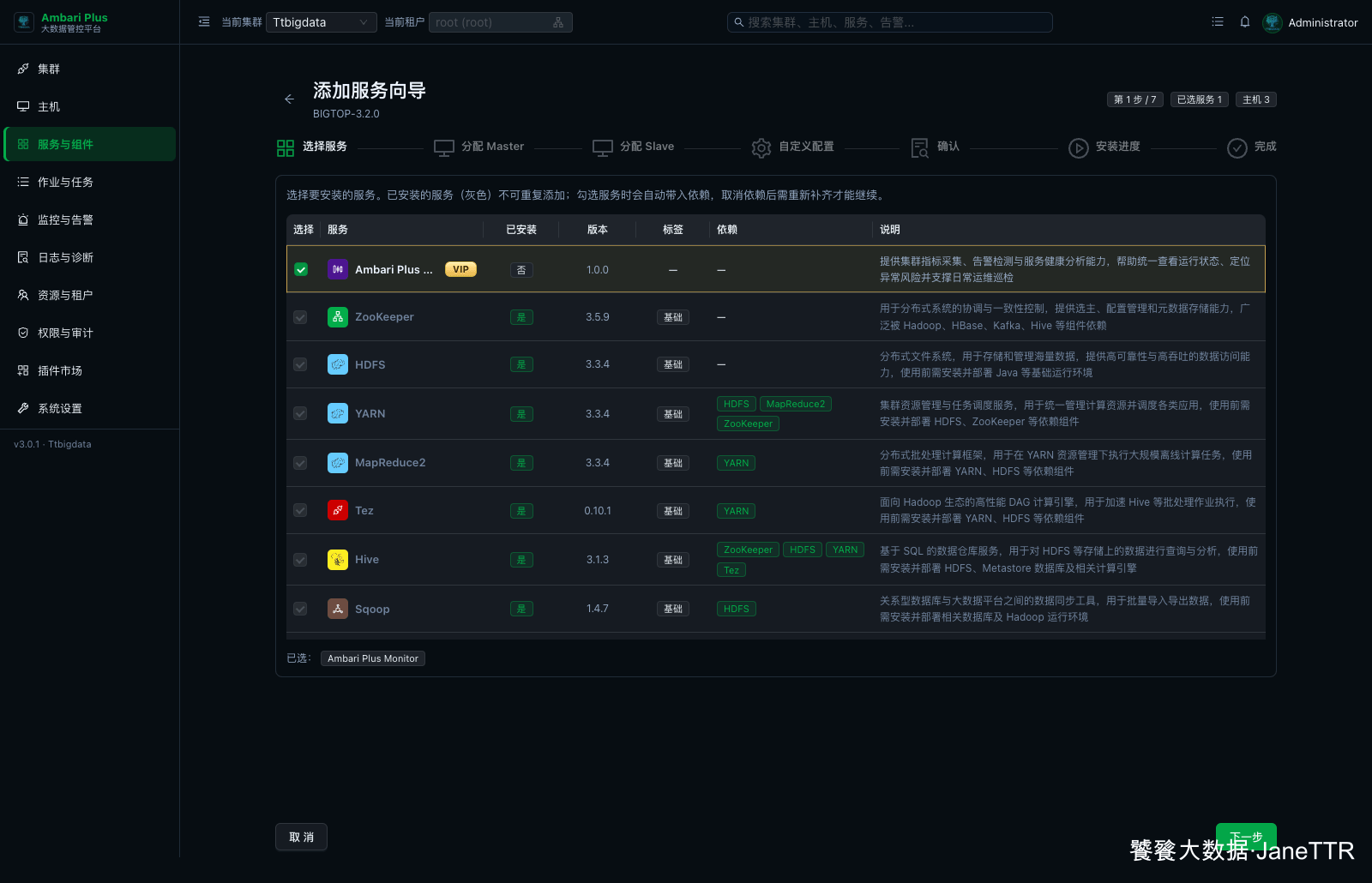This screenshot has height=883, width=1372.
Task: Click version 3.1.3 in the Hive row
Action: tap(598, 560)
